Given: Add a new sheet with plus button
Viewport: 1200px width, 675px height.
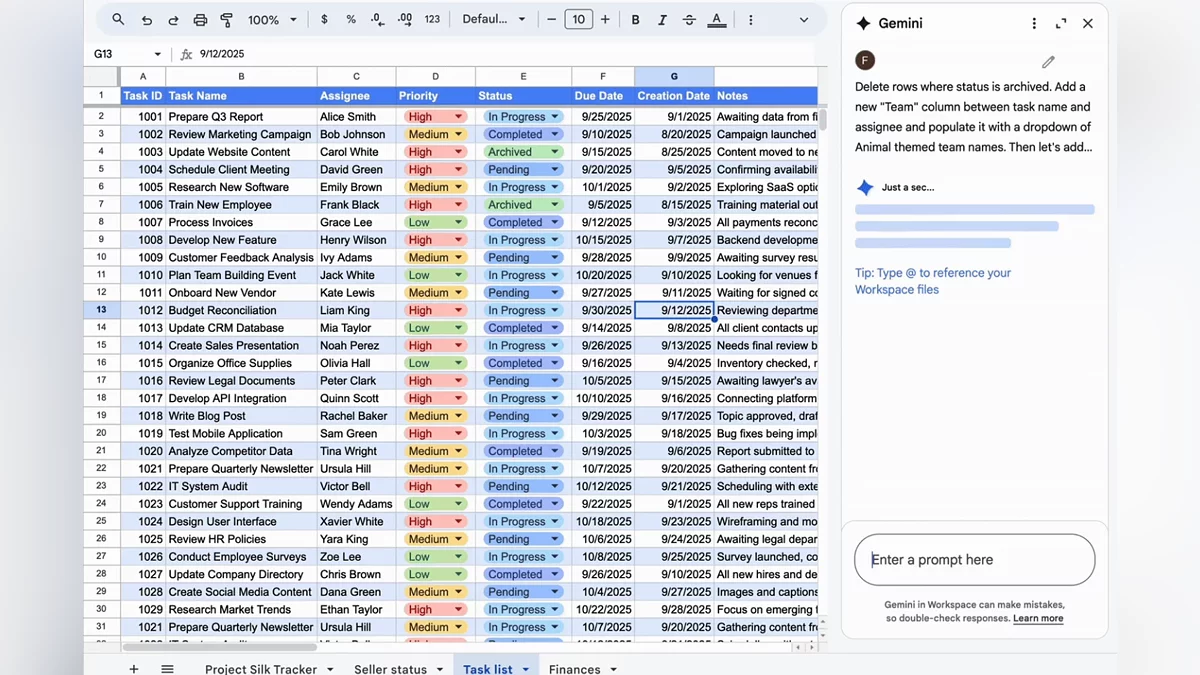Looking at the screenshot, I should [134, 668].
